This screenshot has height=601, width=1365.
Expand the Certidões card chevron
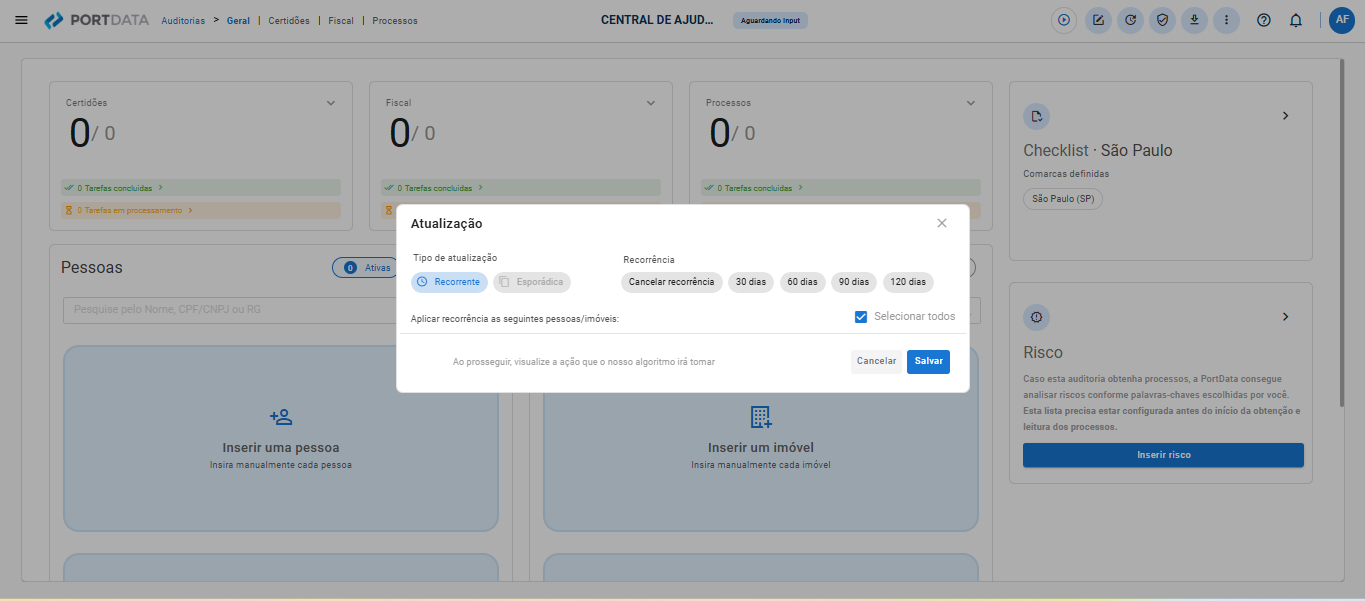[x=331, y=103]
